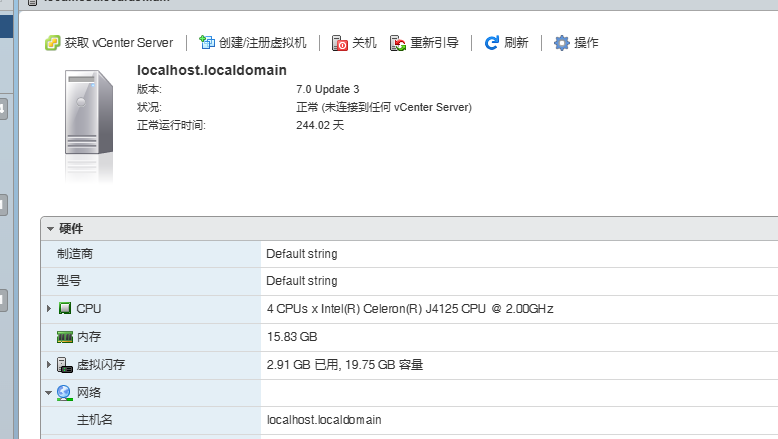
Task: Collapse the 网络 row arrow
Action: click(49, 393)
